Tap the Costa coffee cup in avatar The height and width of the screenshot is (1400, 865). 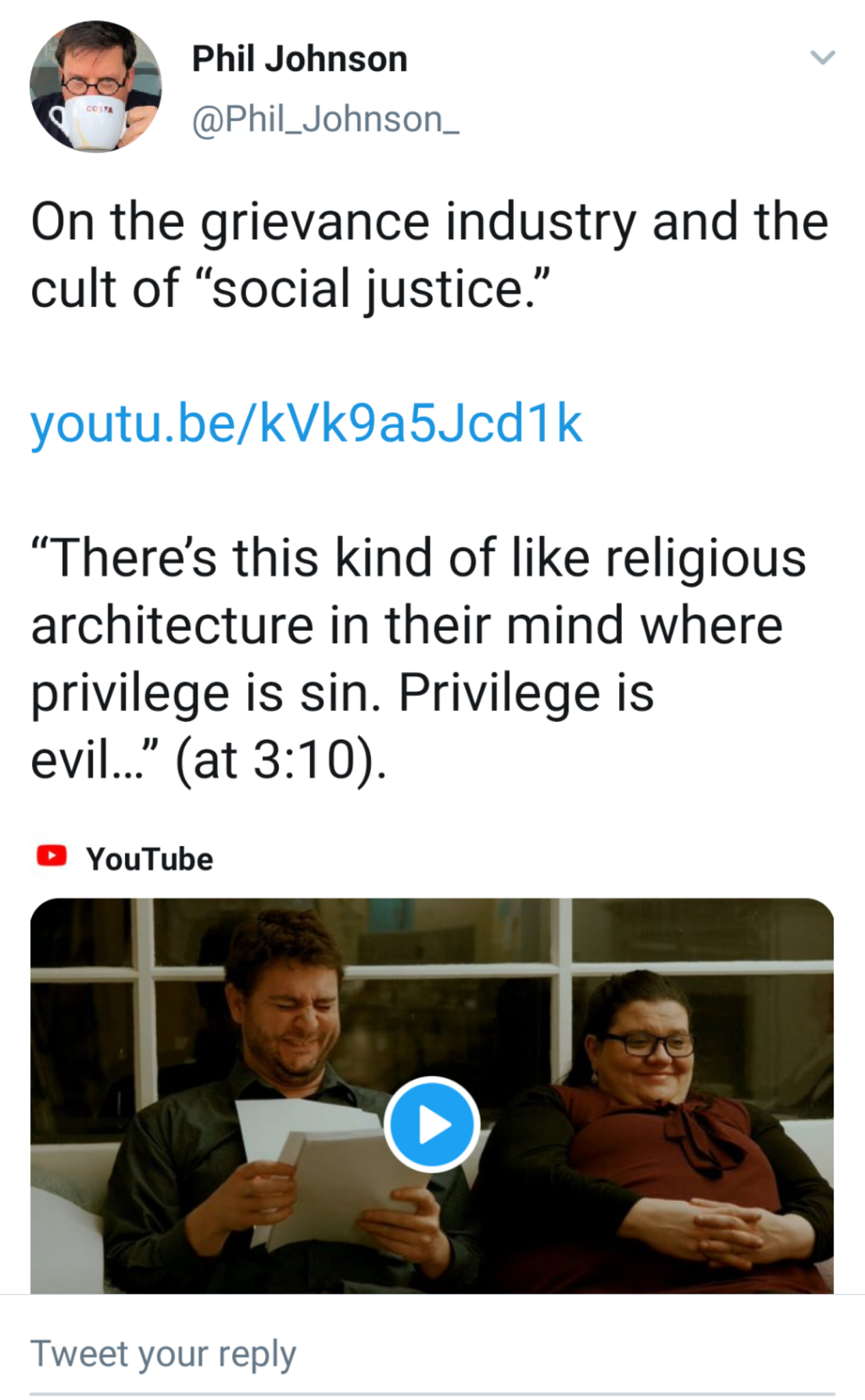click(94, 123)
